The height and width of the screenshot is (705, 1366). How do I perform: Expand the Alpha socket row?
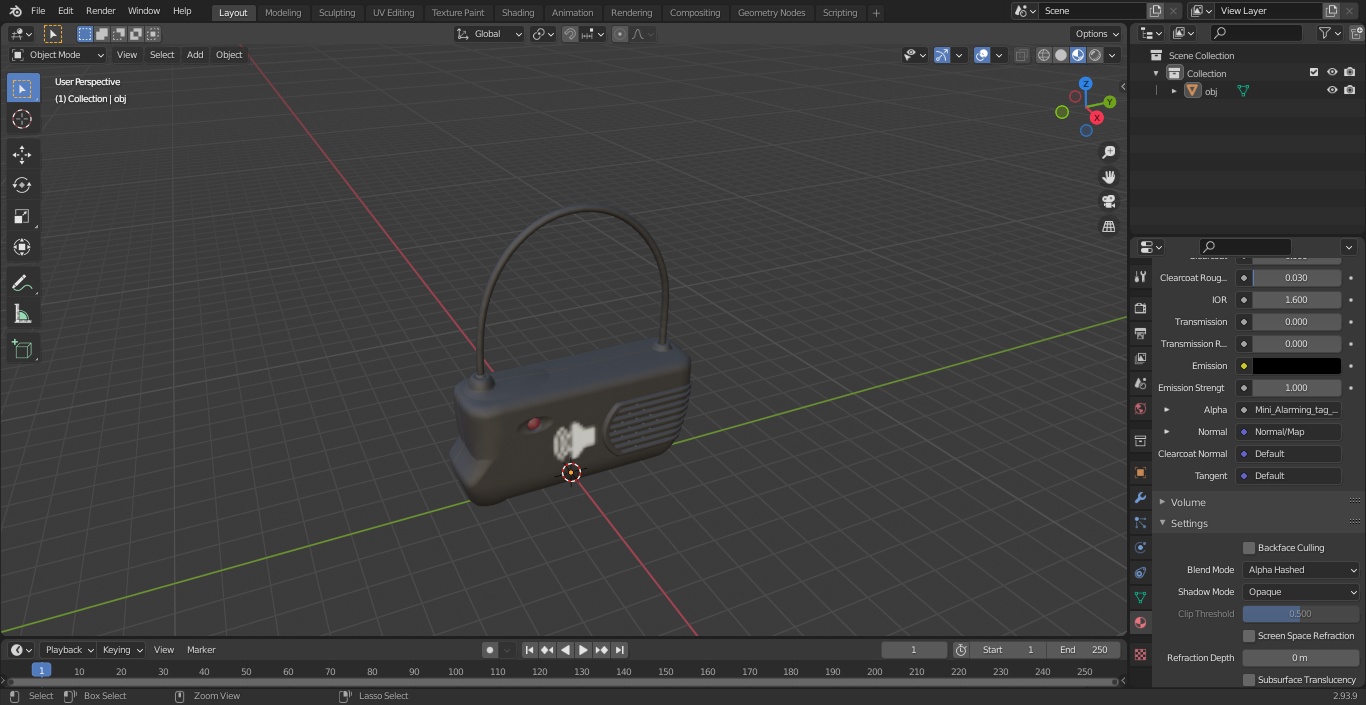(x=1166, y=409)
